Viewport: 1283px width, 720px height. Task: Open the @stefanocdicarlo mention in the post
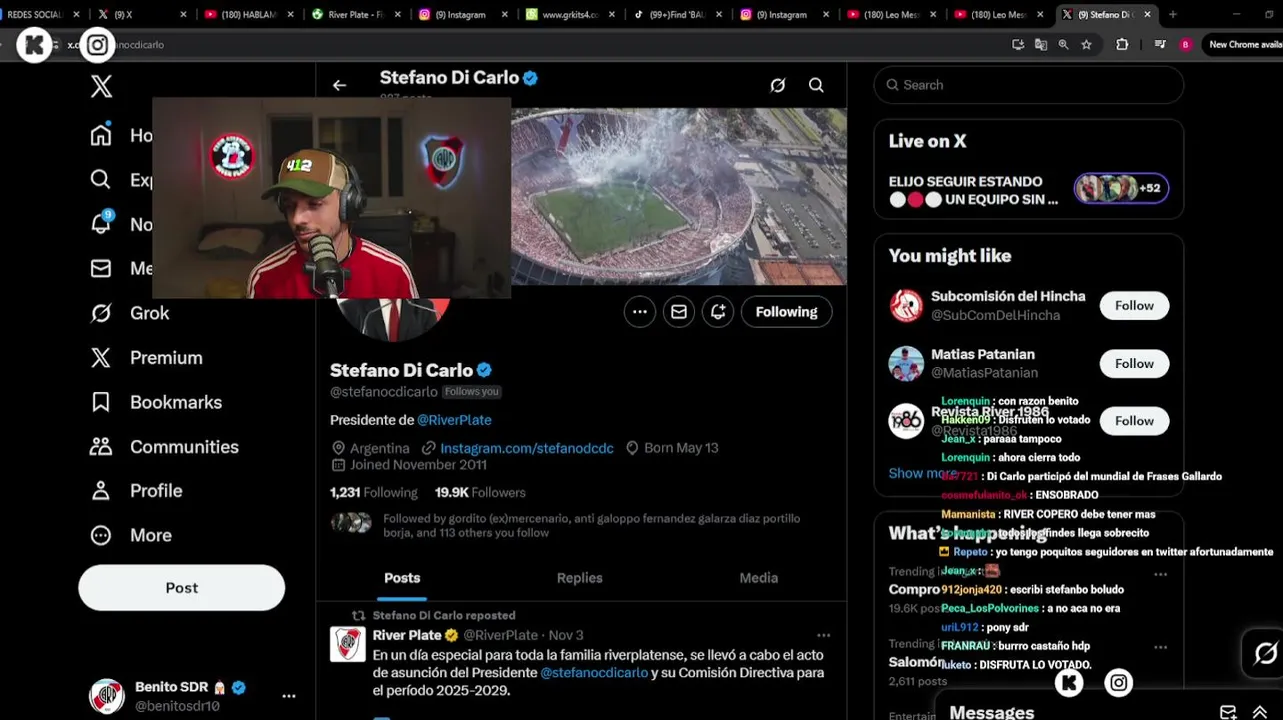(x=594, y=673)
